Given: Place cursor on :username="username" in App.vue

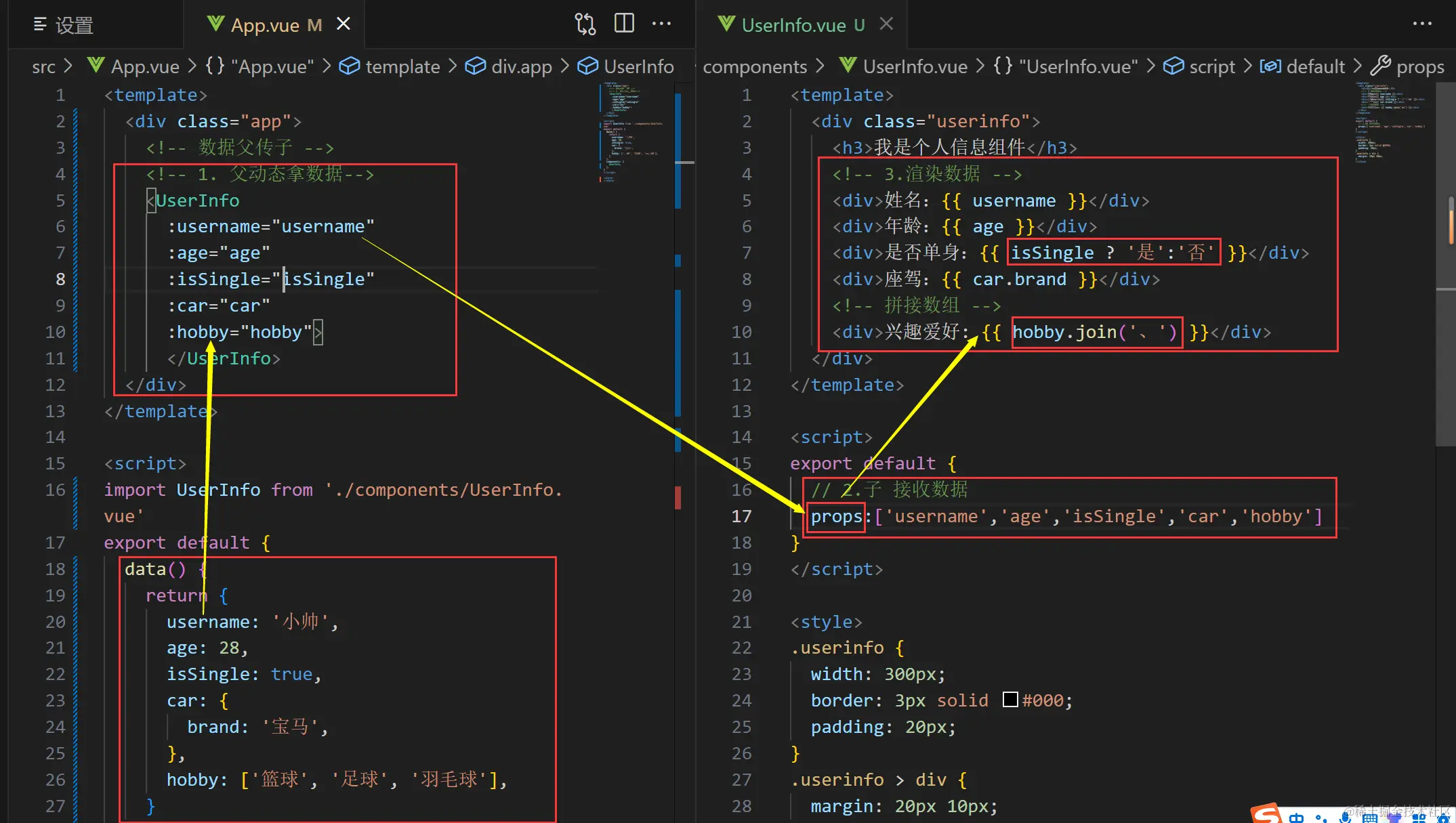Looking at the screenshot, I should click(270, 226).
